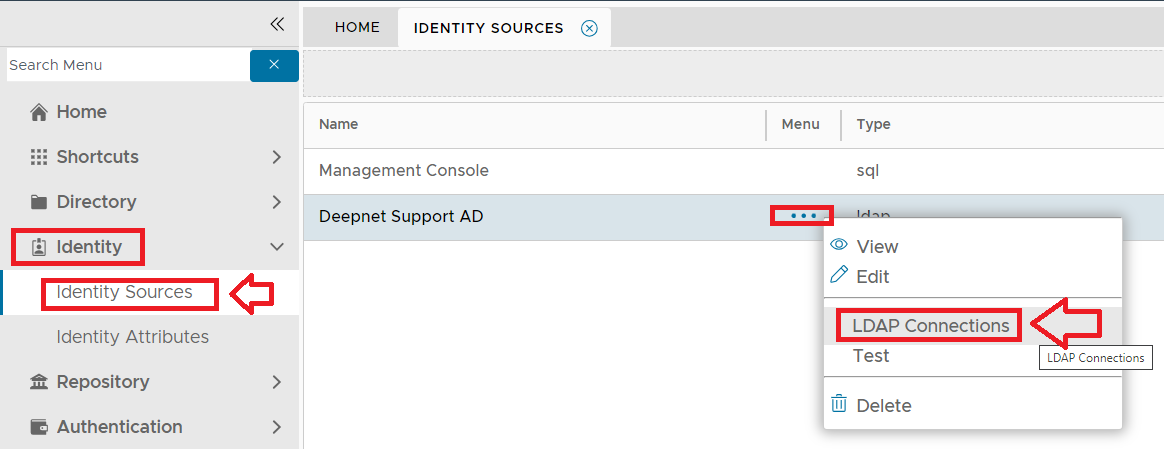Click the Repository bank icon
The image size is (1164, 449).
point(39,382)
